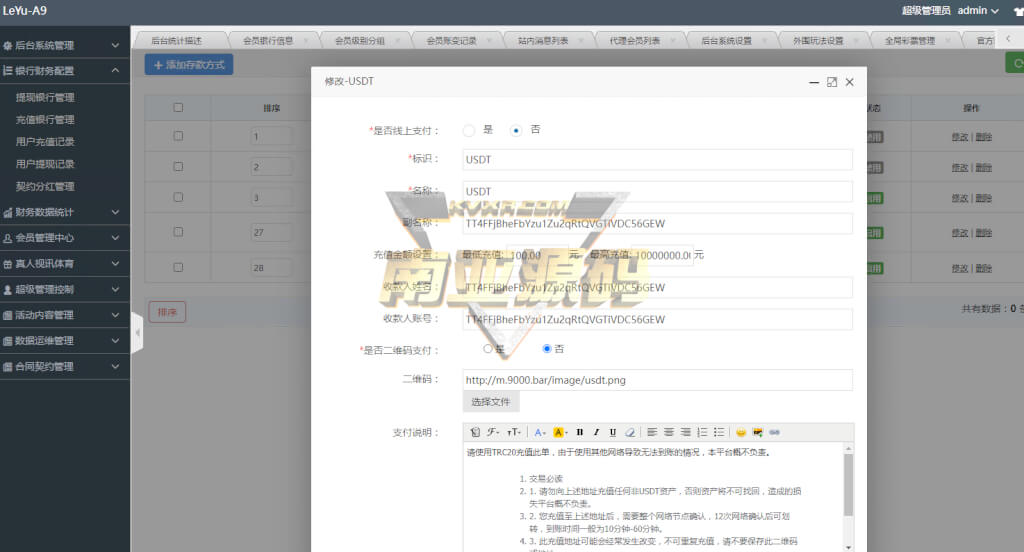Image resolution: width=1024 pixels, height=552 pixels.
Task: Click the red 排序 button
Action: coord(167,312)
